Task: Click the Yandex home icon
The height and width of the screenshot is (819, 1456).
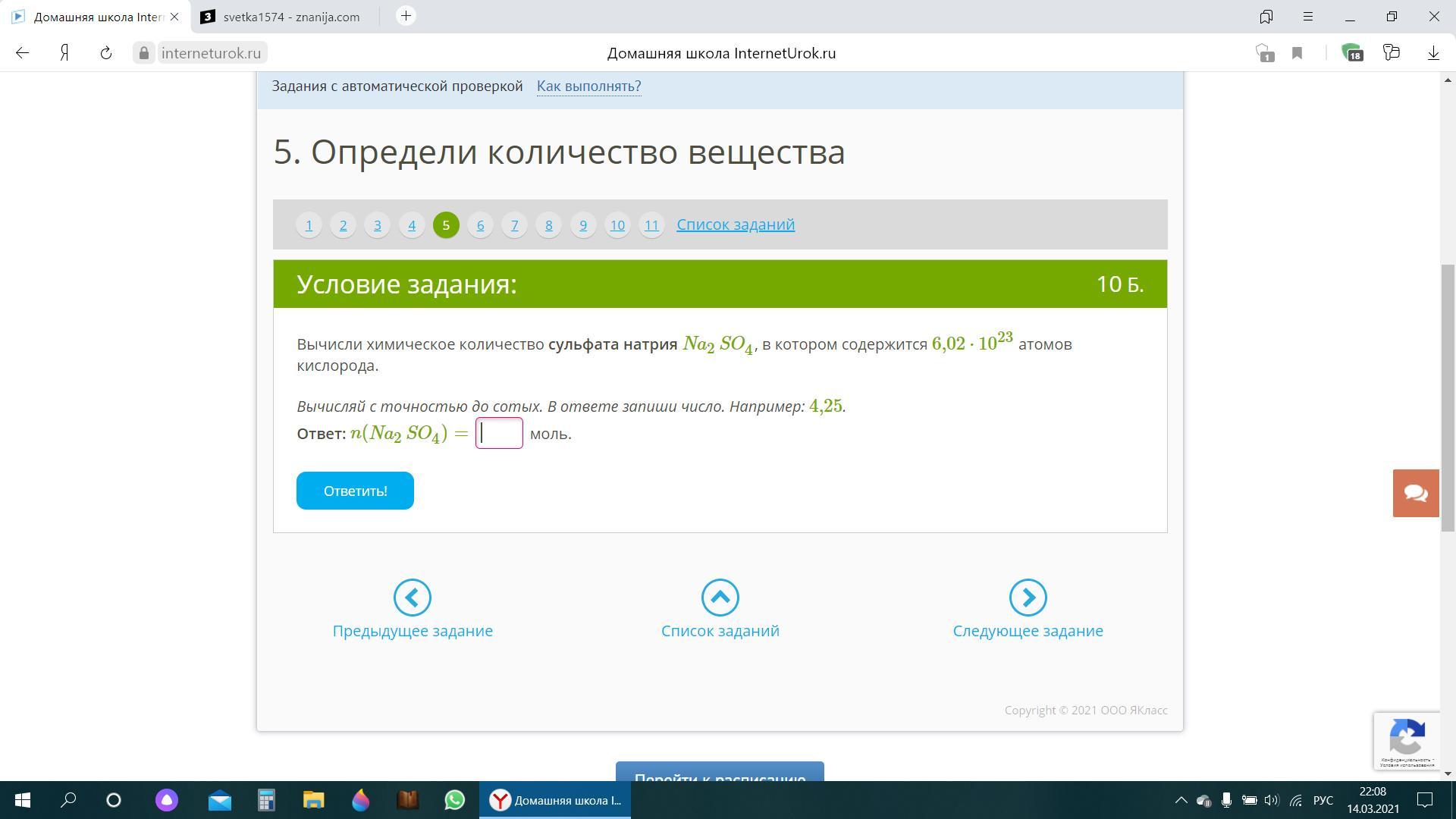Action: (x=64, y=53)
